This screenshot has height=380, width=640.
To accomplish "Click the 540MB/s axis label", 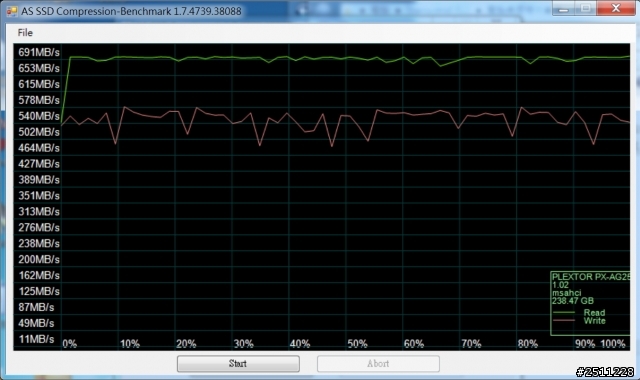I will [x=39, y=116].
